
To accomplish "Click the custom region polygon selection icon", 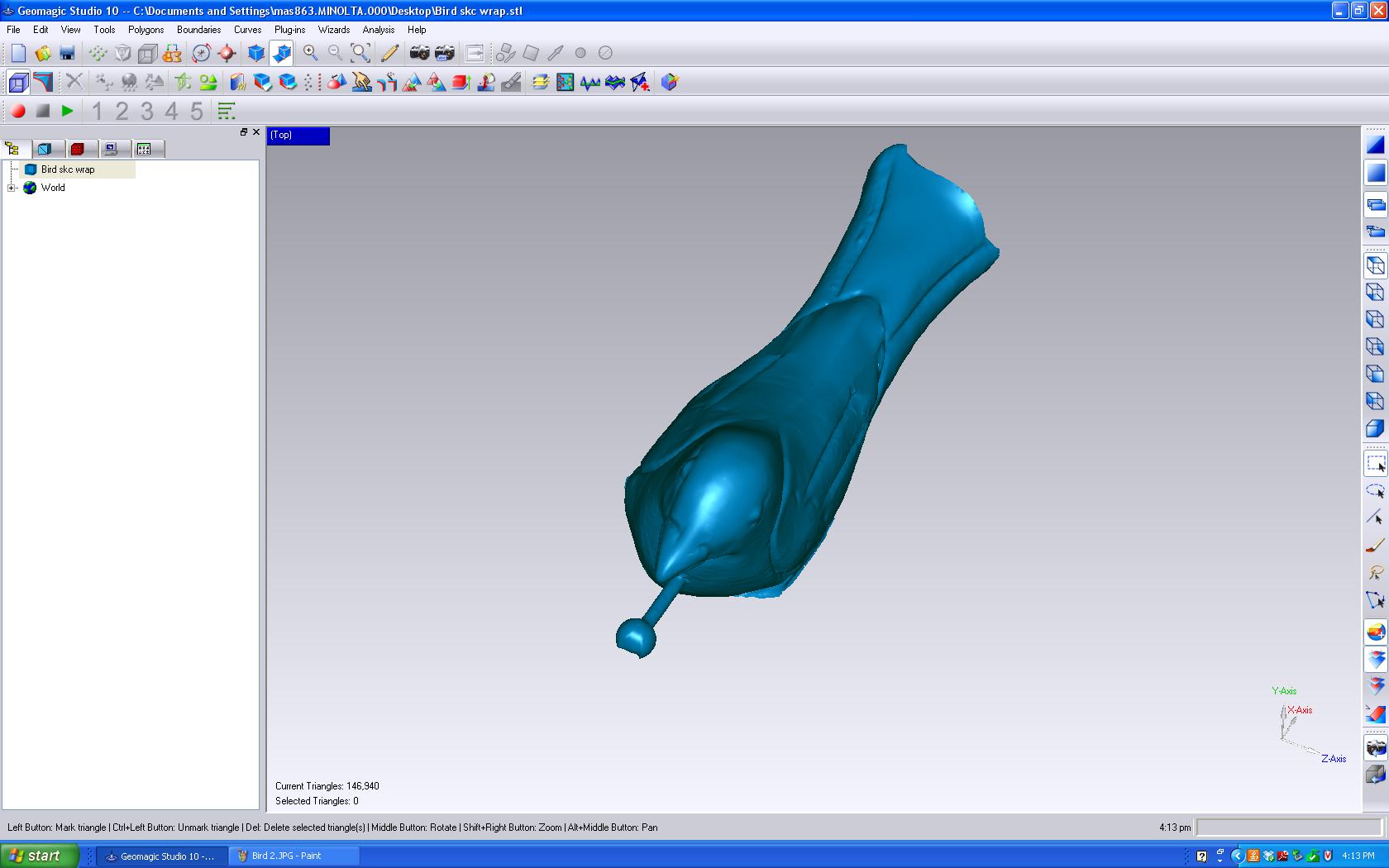I will pyautogui.click(x=1376, y=600).
